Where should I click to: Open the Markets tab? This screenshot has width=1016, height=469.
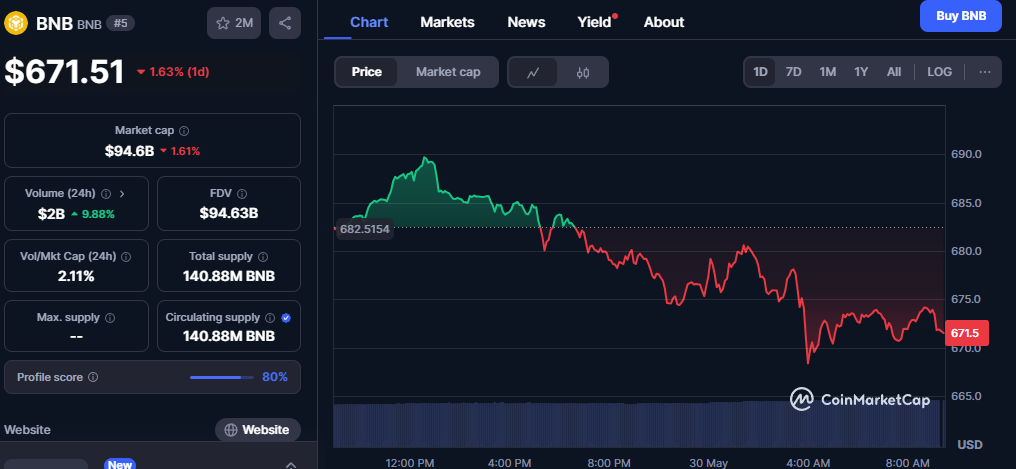tap(447, 22)
